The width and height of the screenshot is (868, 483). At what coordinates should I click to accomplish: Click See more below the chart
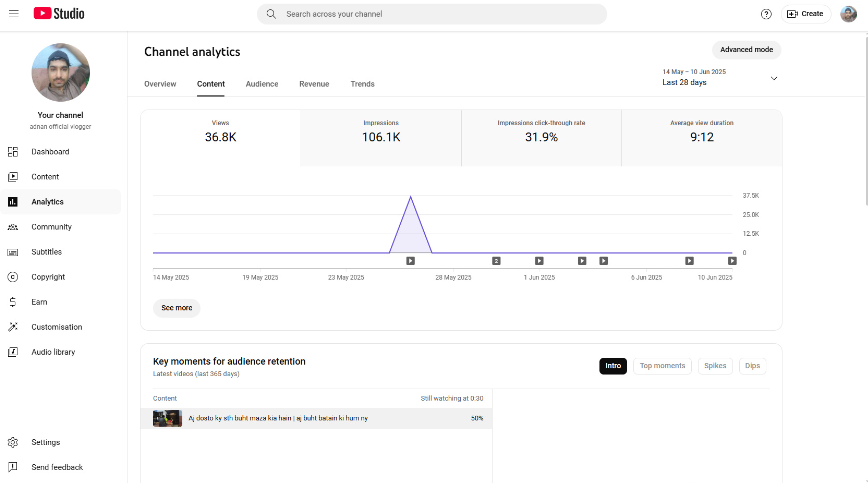(x=177, y=308)
